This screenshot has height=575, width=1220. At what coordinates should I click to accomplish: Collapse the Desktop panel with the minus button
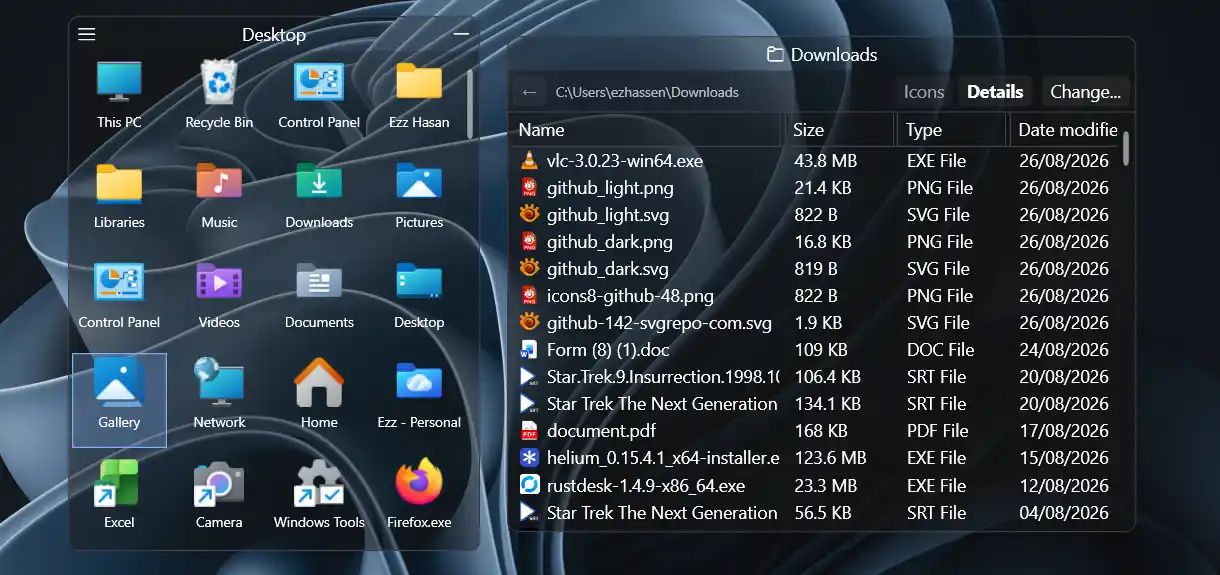tap(461, 34)
